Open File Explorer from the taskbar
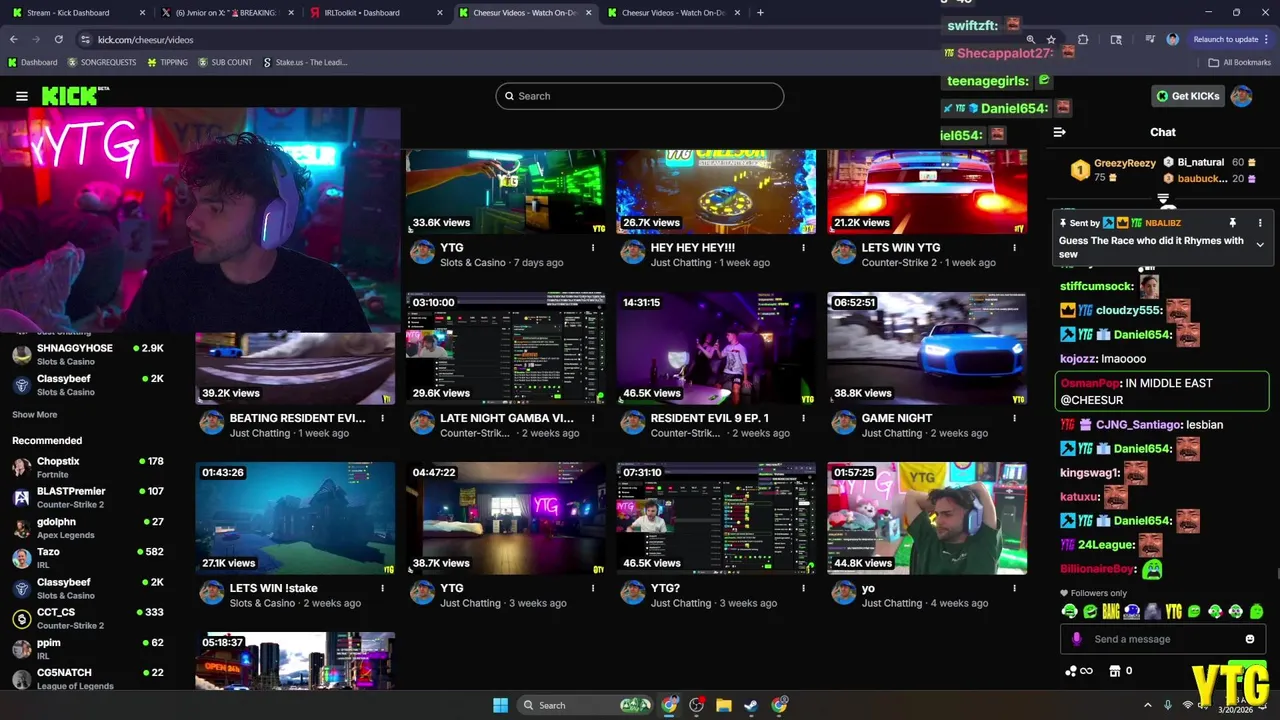The height and width of the screenshot is (720, 1280). [x=724, y=705]
